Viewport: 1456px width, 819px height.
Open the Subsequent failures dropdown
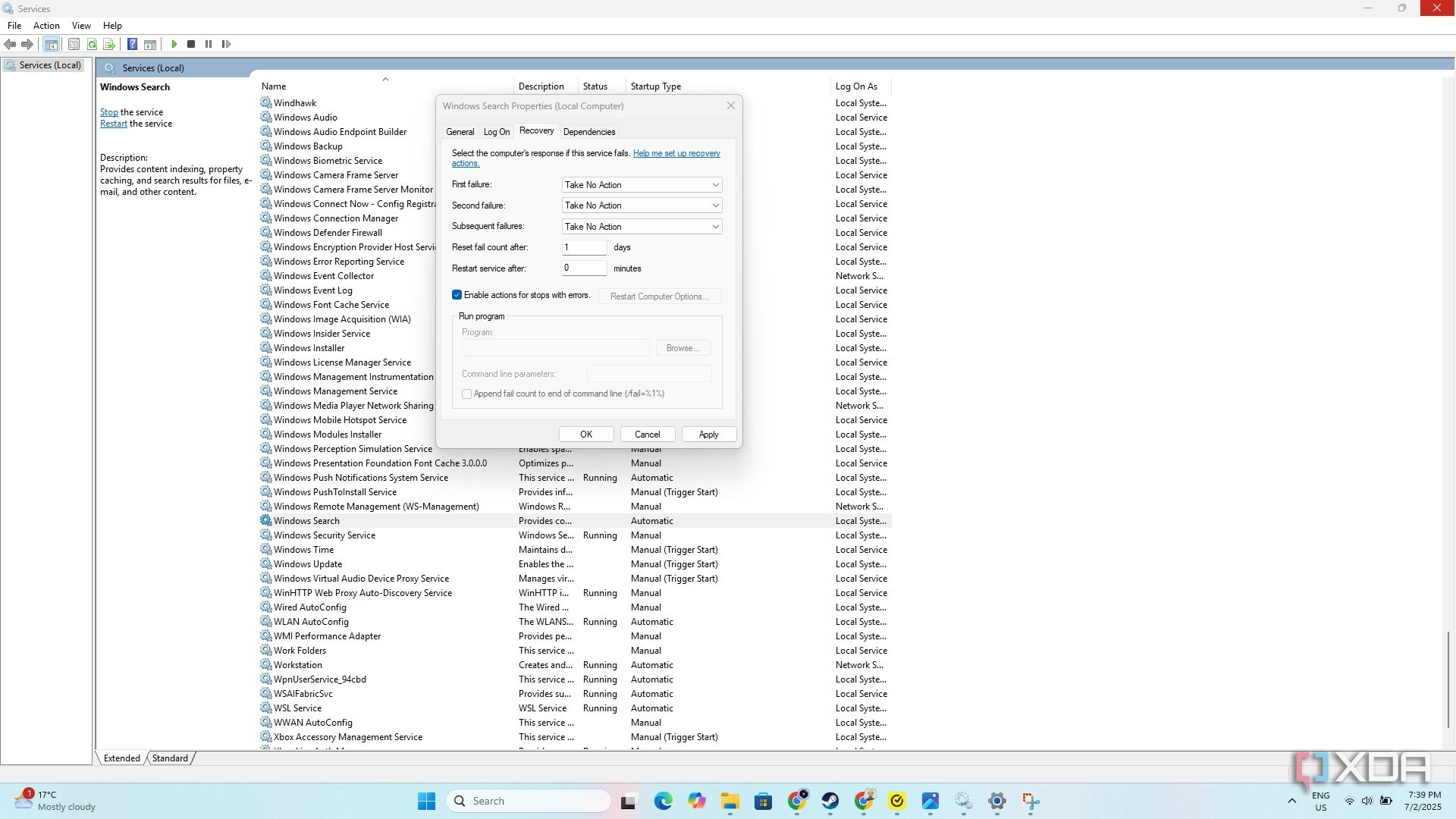(642, 227)
